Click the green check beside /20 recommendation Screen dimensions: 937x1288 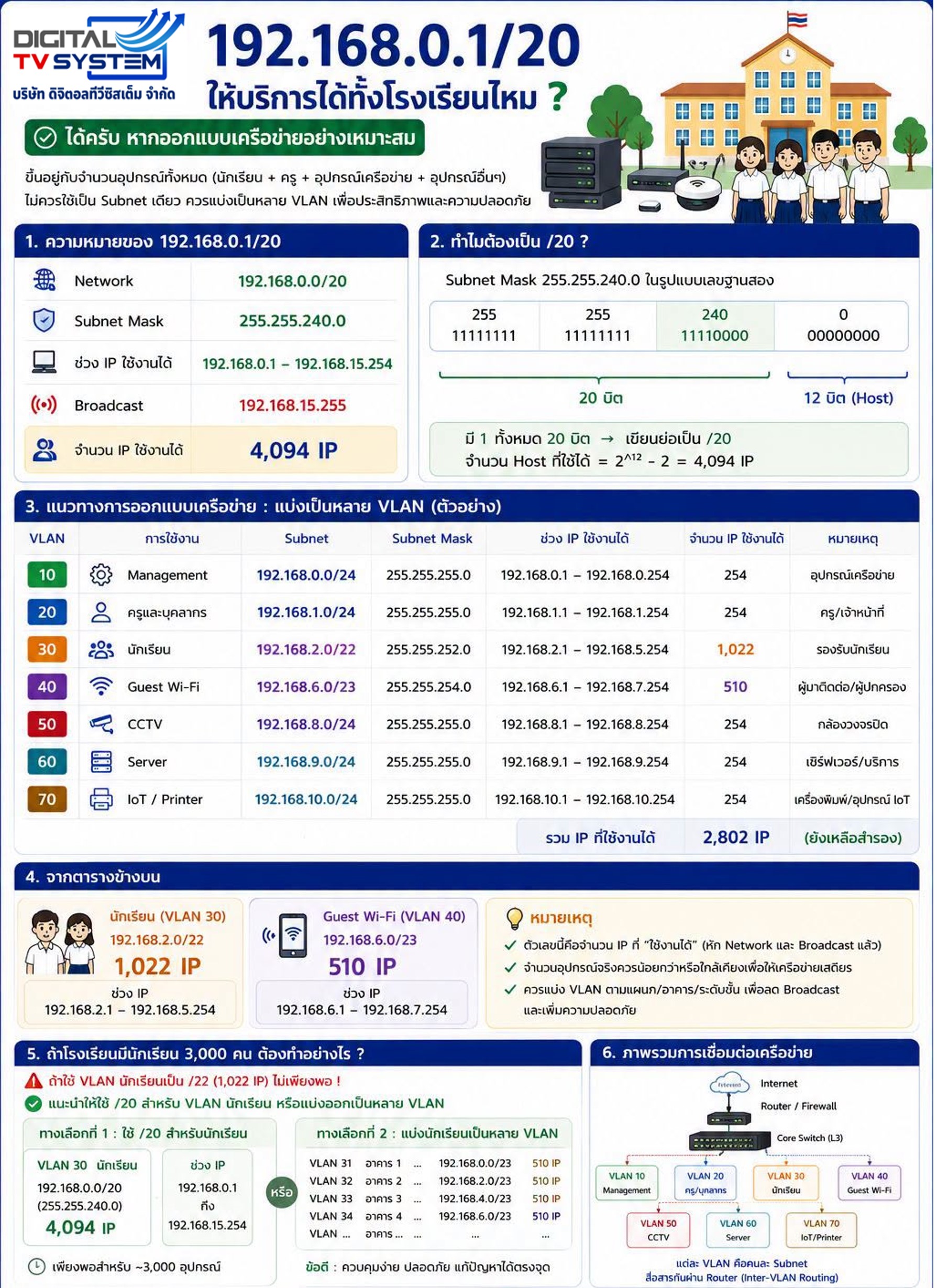click(34, 1104)
